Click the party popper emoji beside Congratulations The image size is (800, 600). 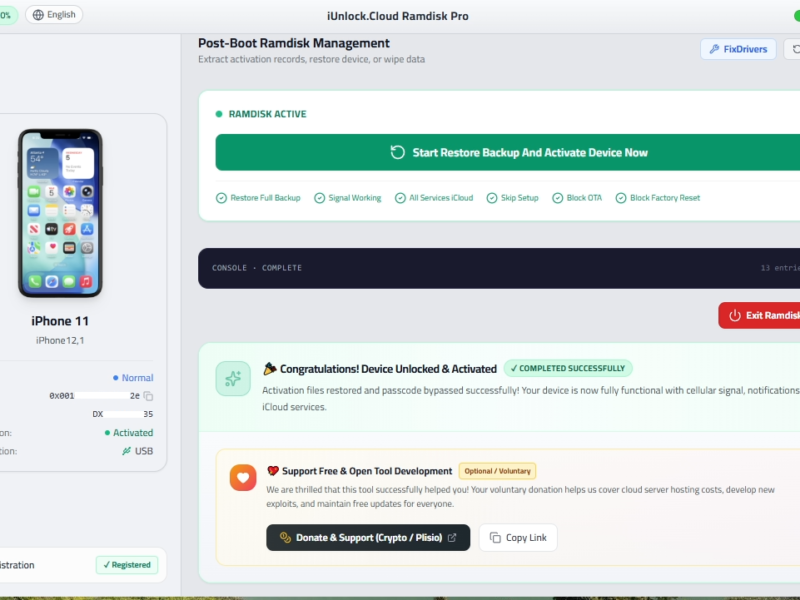(x=270, y=368)
